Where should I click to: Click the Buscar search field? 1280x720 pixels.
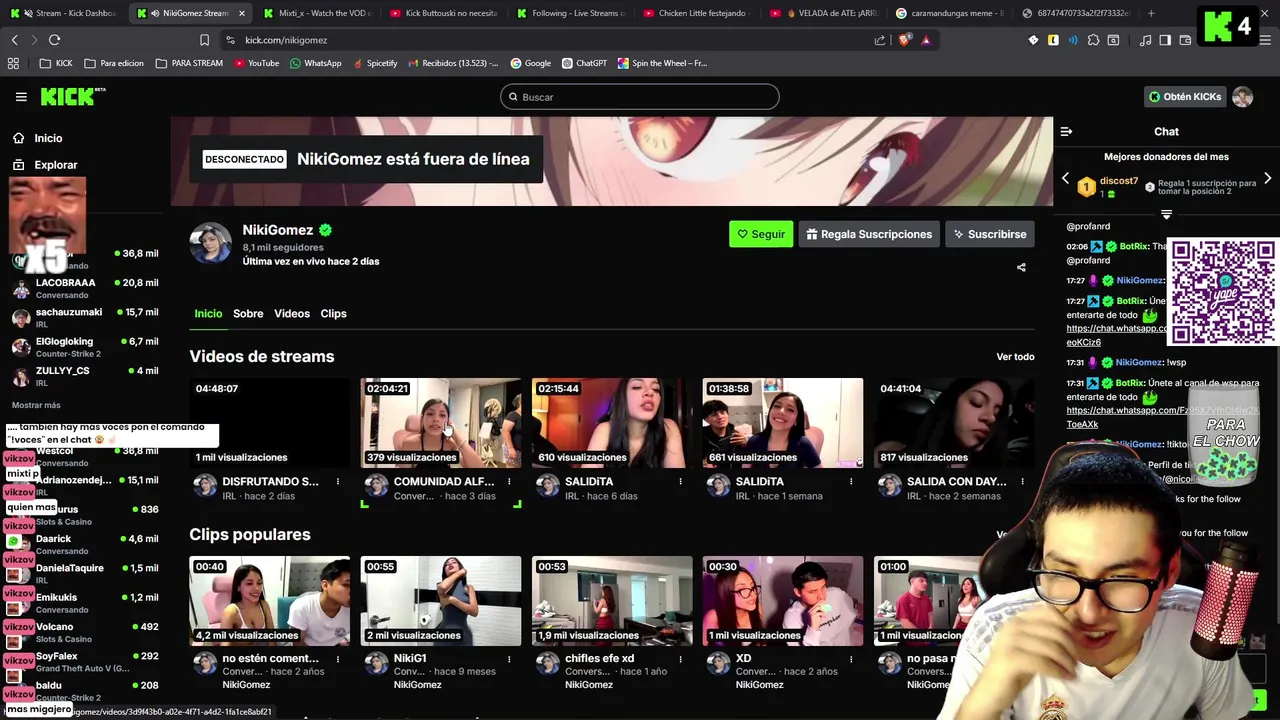pyautogui.click(x=640, y=97)
